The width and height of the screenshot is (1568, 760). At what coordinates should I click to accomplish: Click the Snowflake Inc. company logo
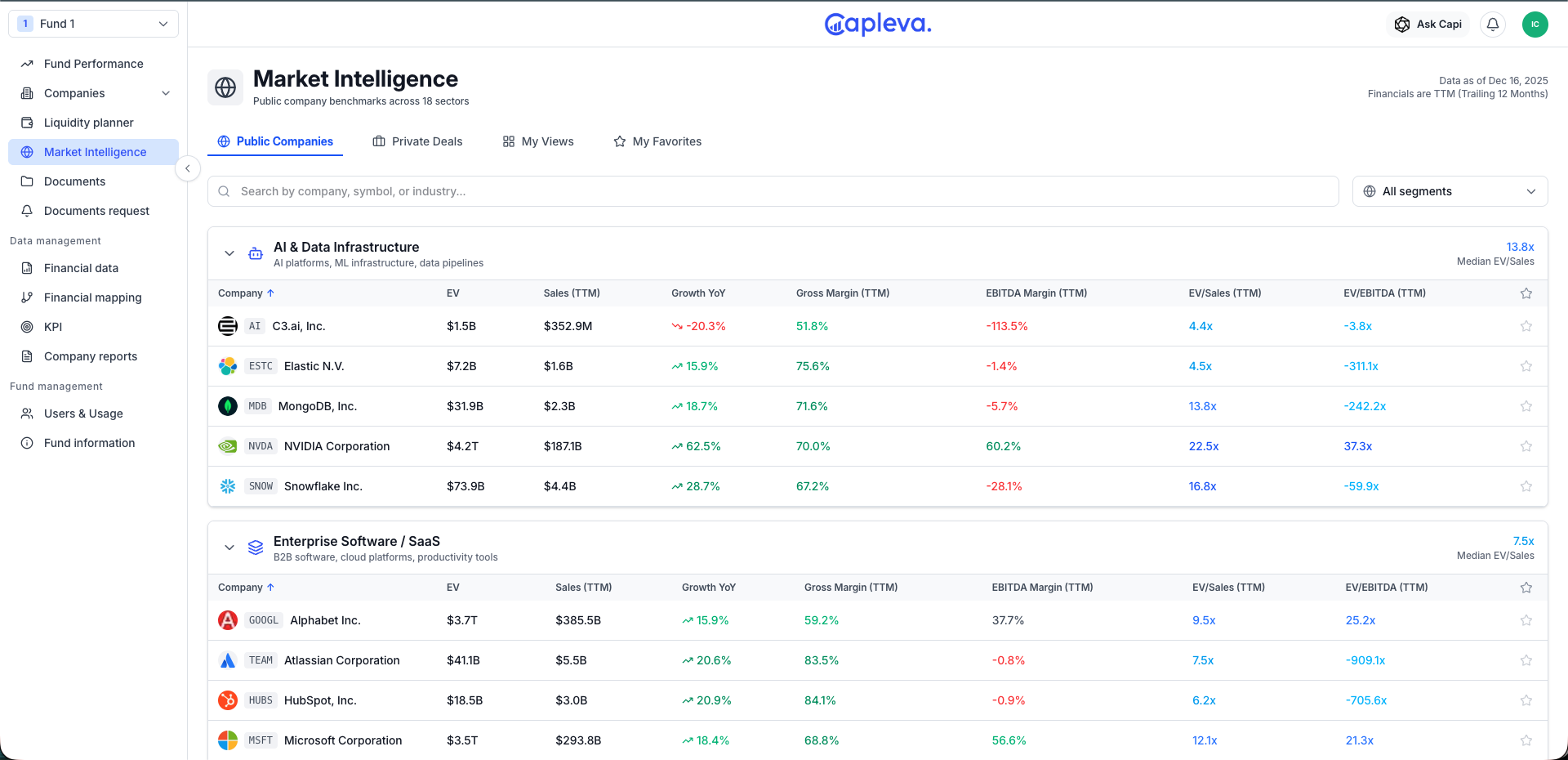pos(228,486)
